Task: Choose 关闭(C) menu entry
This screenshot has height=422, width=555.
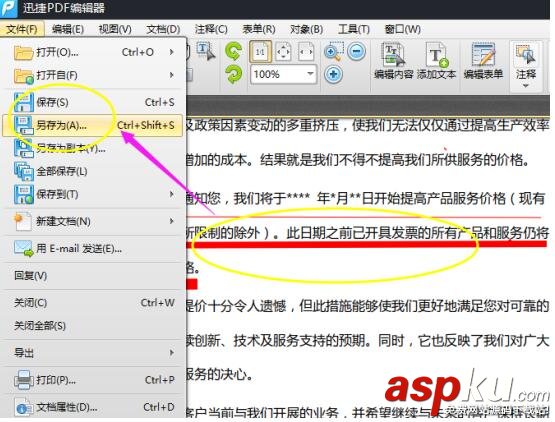Action: click(94, 303)
